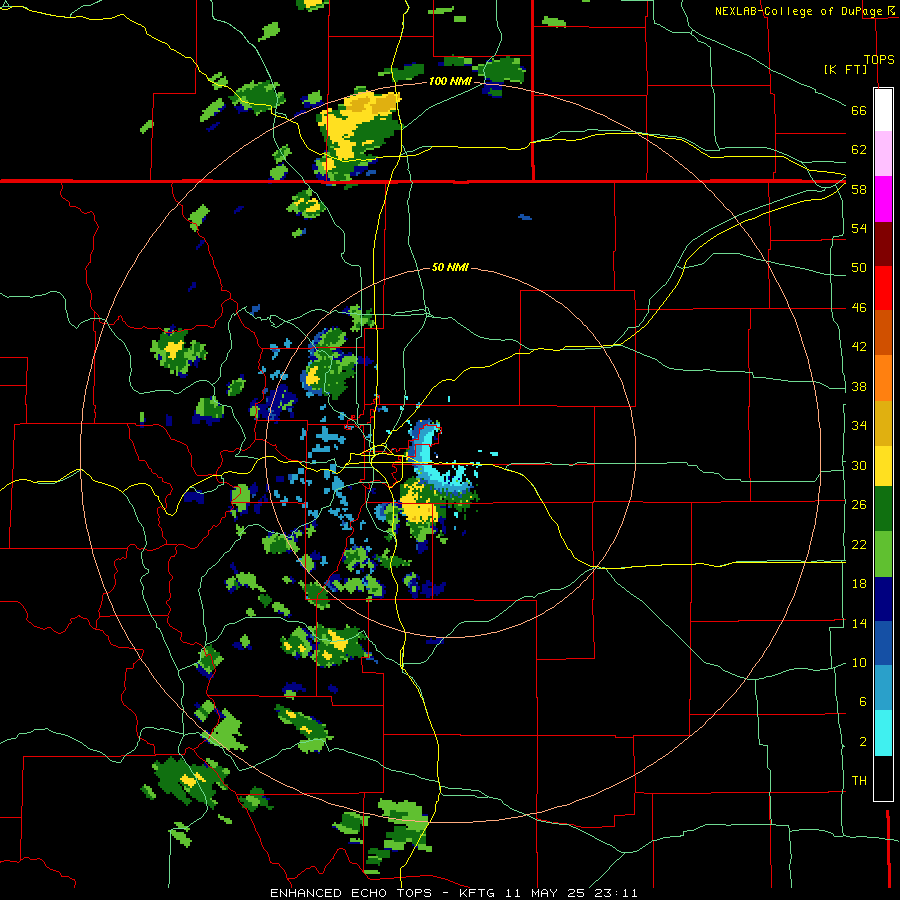This screenshot has width=900, height=900.
Task: Click the 34 scale label
Action: point(859,426)
